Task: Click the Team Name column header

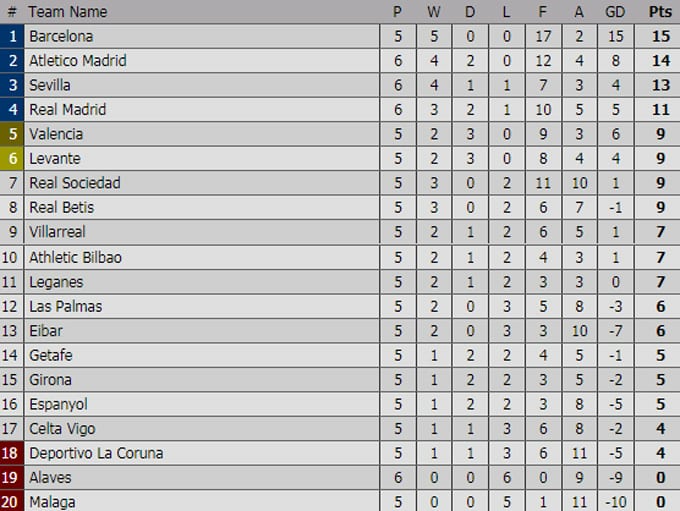Action: point(68,12)
